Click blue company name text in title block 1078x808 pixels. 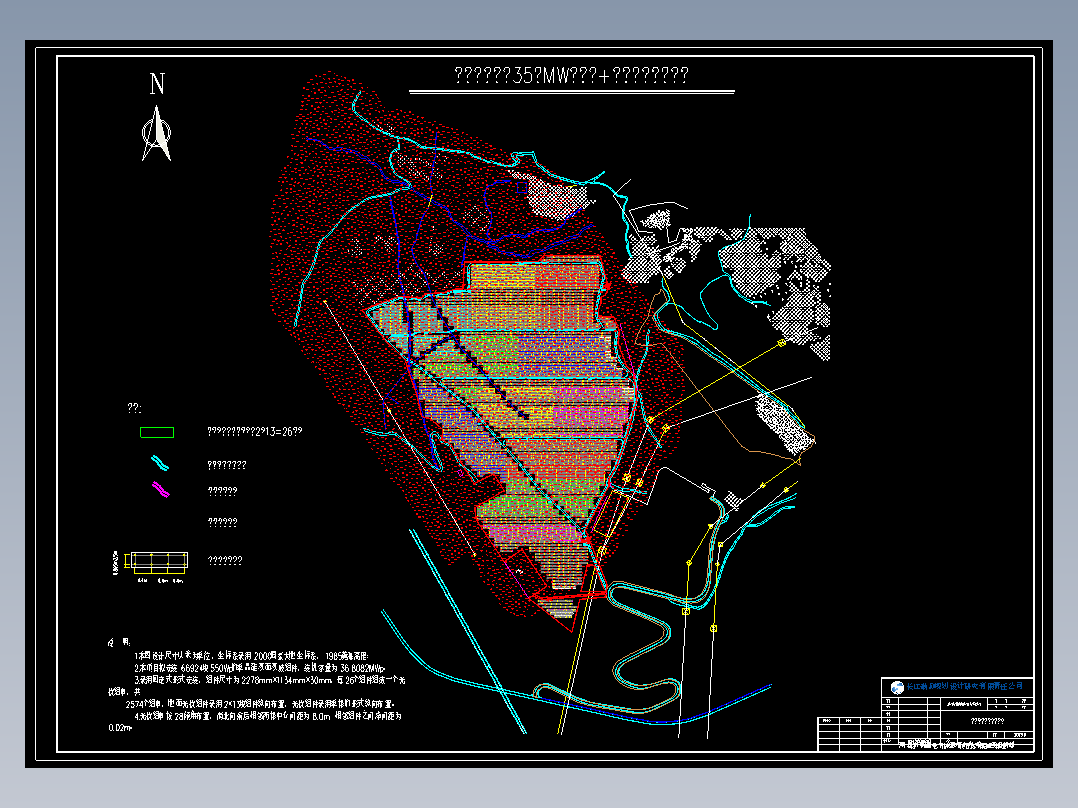coord(965,686)
